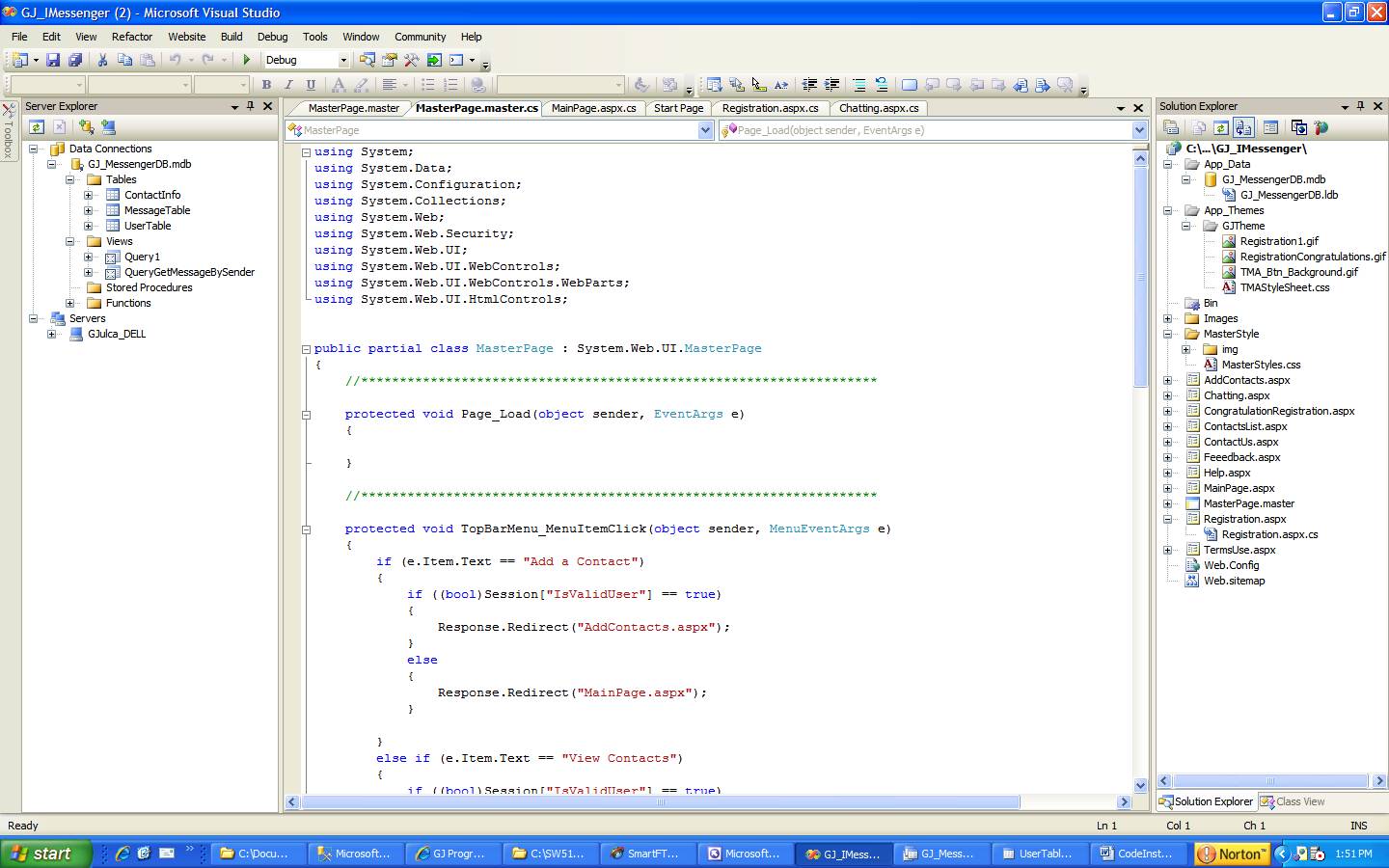
Task: Click the Cut scissors icon
Action: [102, 60]
